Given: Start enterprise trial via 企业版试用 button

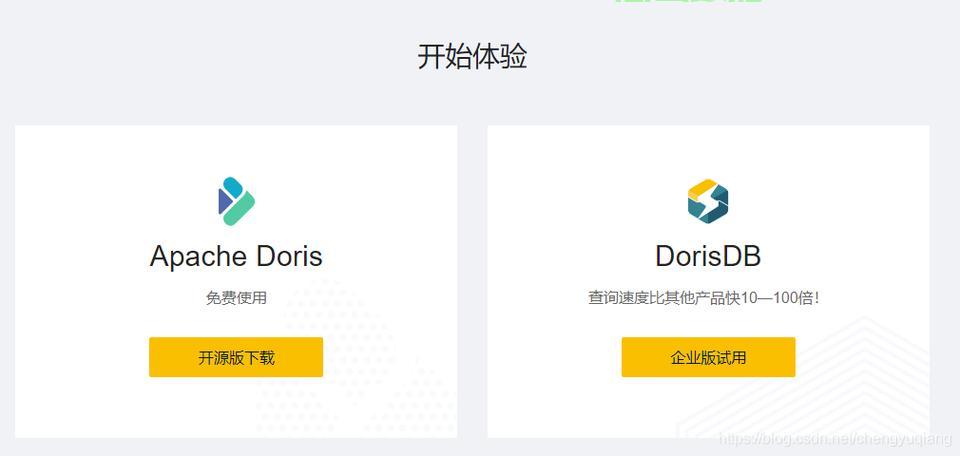Looking at the screenshot, I should point(708,357).
